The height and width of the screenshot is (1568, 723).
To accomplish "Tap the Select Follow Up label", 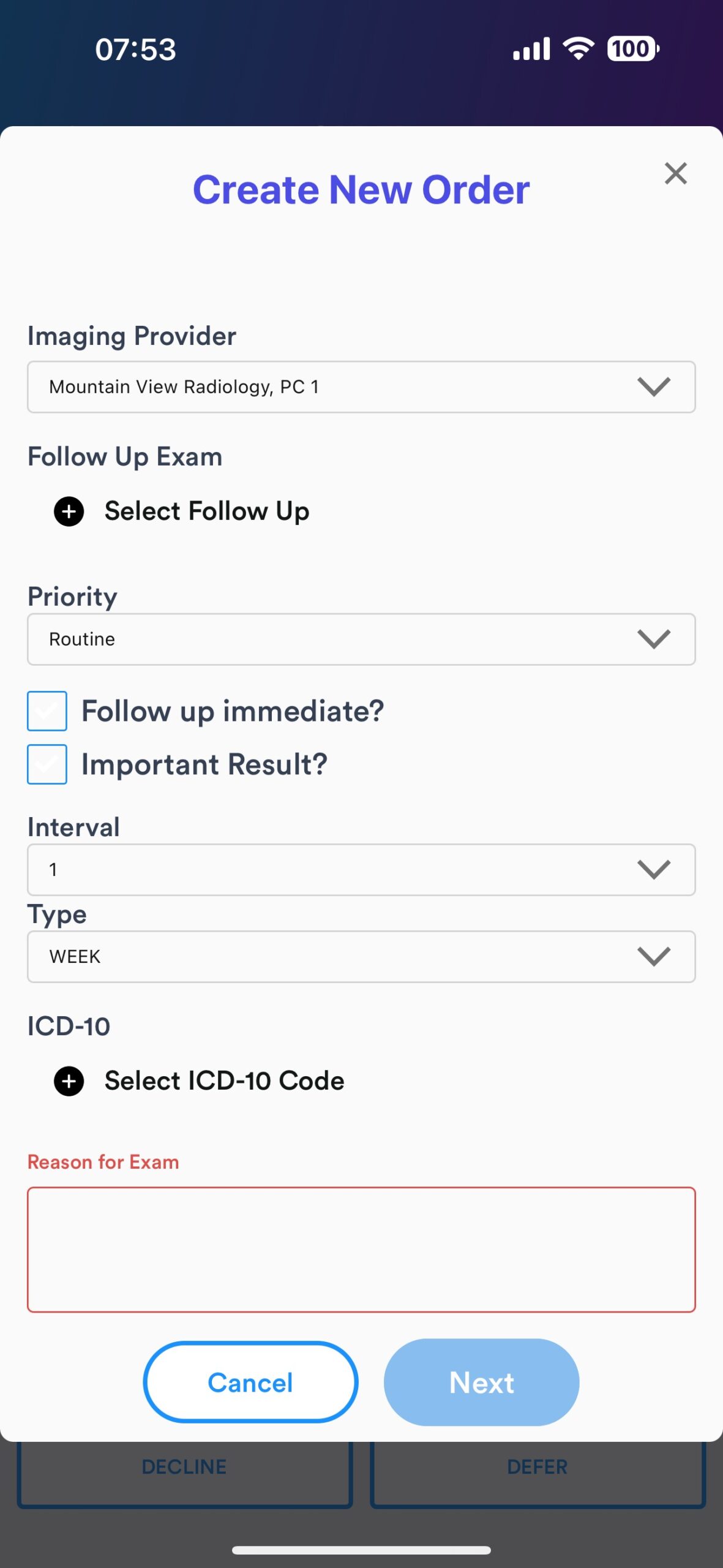I will coord(207,511).
